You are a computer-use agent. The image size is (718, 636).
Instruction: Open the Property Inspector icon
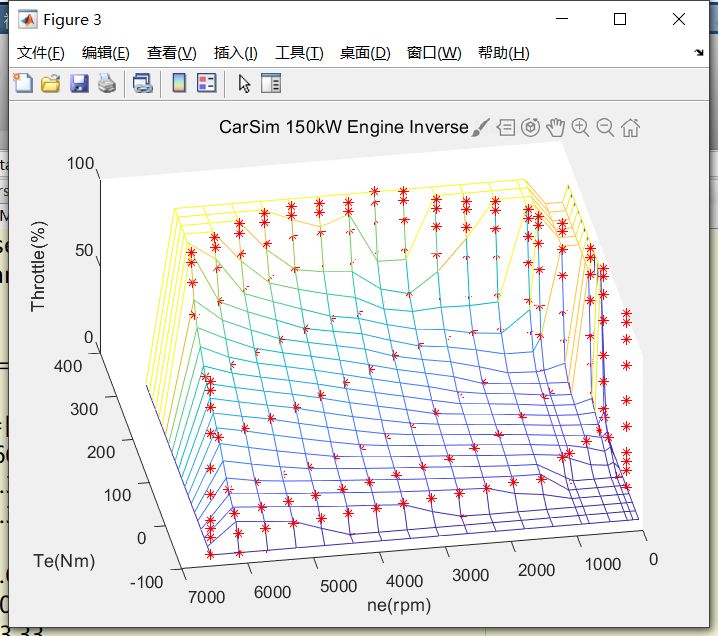tap(271, 84)
